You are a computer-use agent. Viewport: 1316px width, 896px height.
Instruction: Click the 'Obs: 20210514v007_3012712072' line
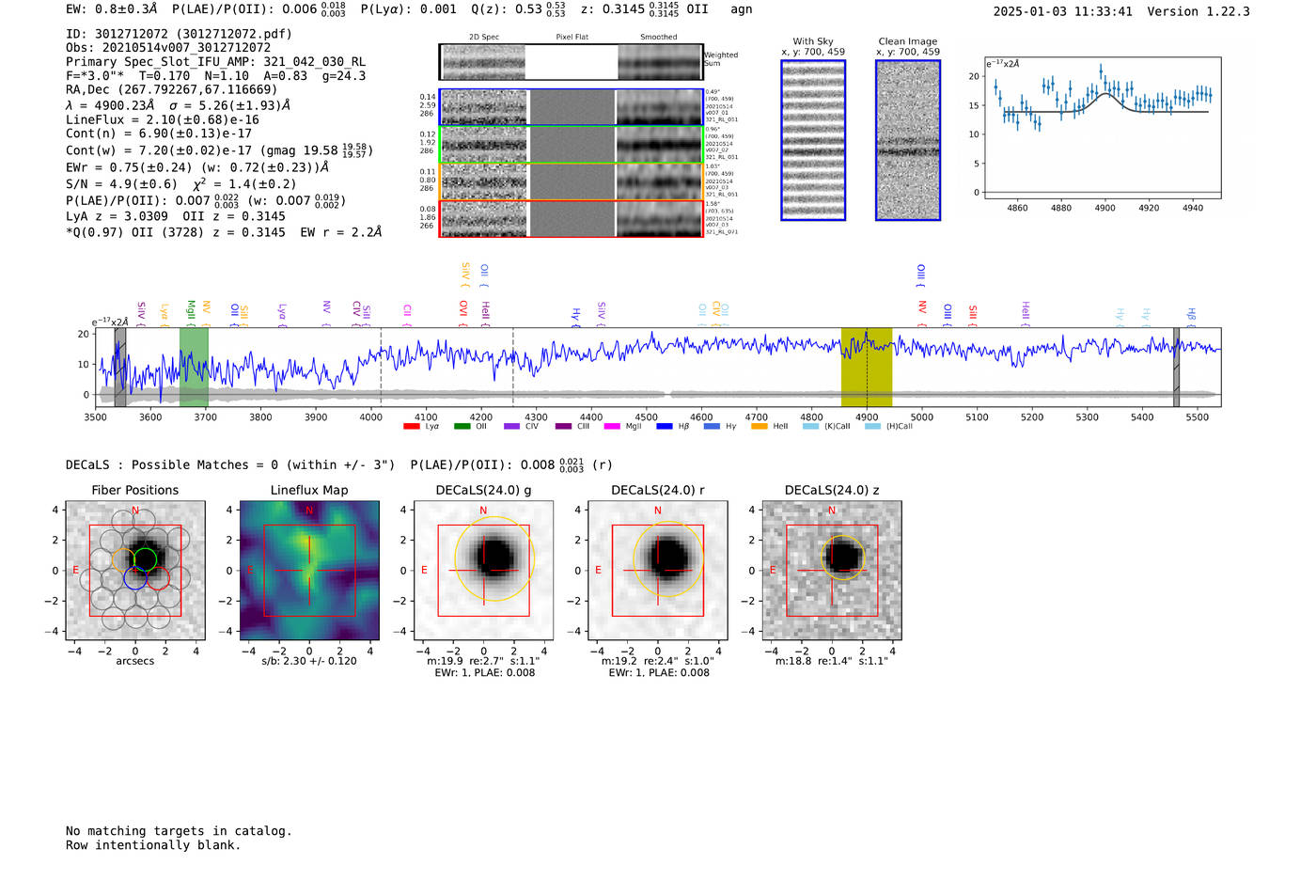pyautogui.click(x=168, y=48)
